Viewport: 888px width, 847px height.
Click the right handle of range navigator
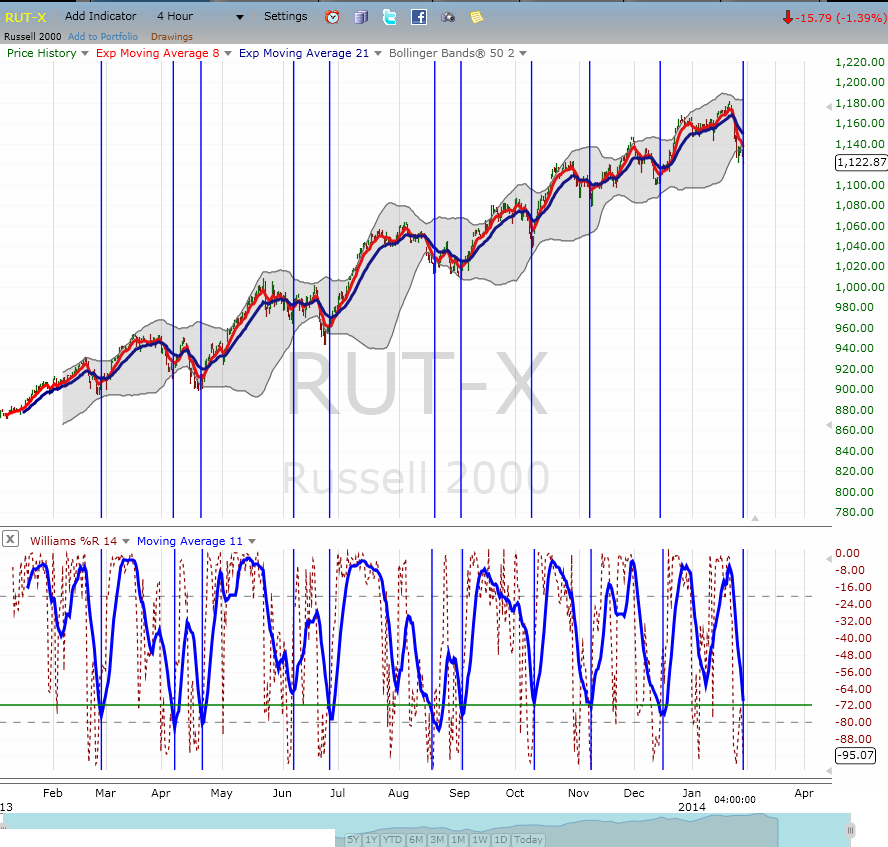click(x=850, y=830)
